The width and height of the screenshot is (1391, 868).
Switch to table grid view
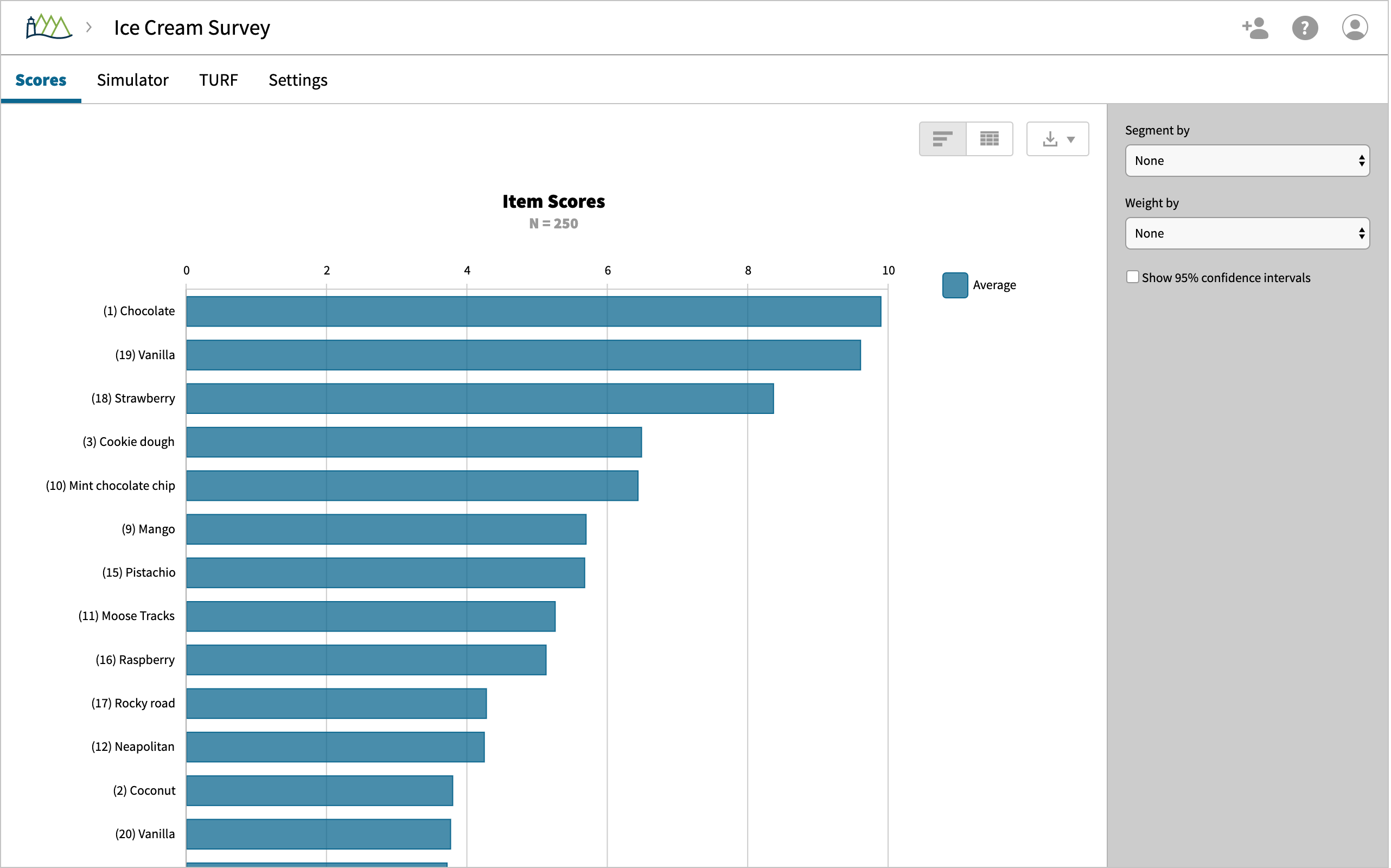989,139
